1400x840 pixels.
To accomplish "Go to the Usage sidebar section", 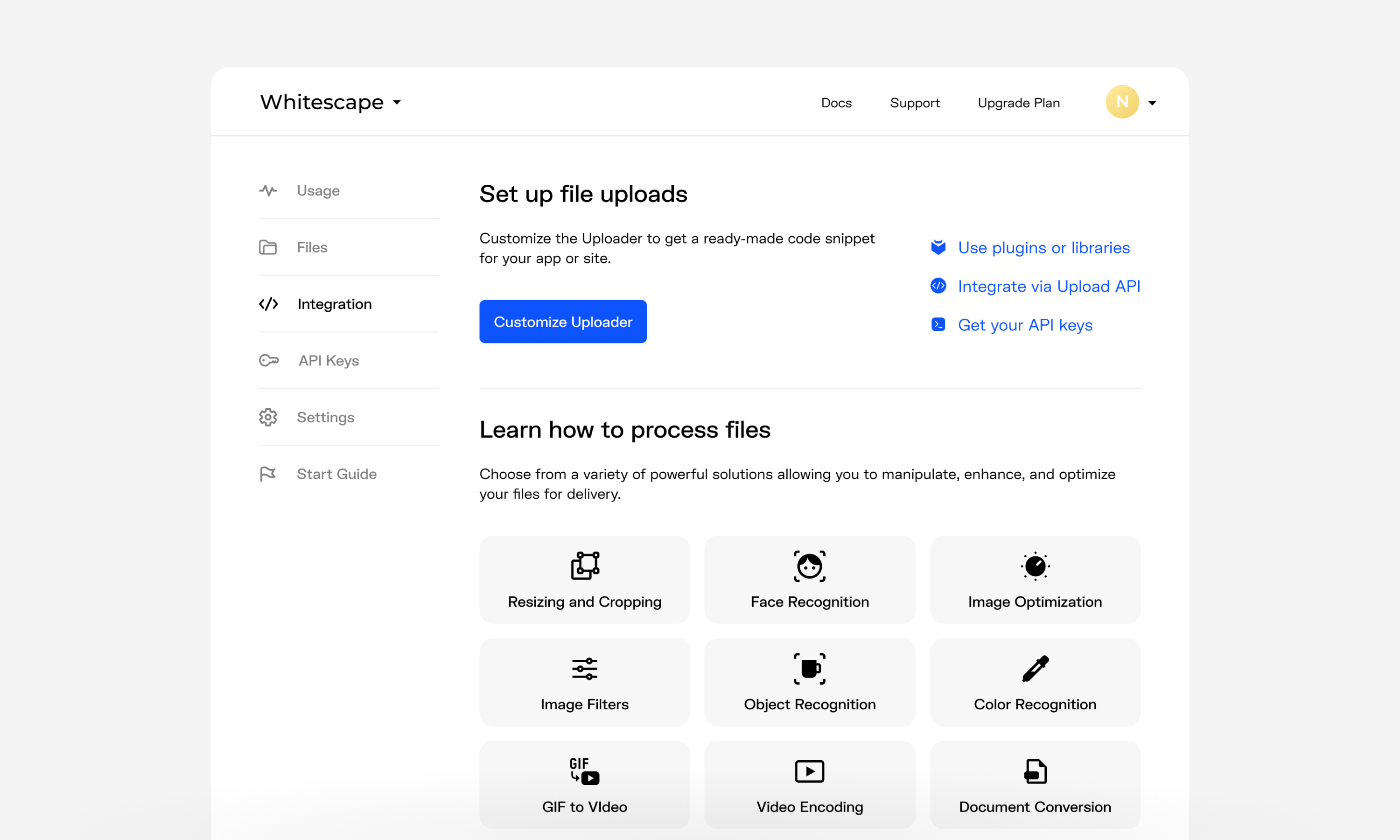I will click(318, 191).
